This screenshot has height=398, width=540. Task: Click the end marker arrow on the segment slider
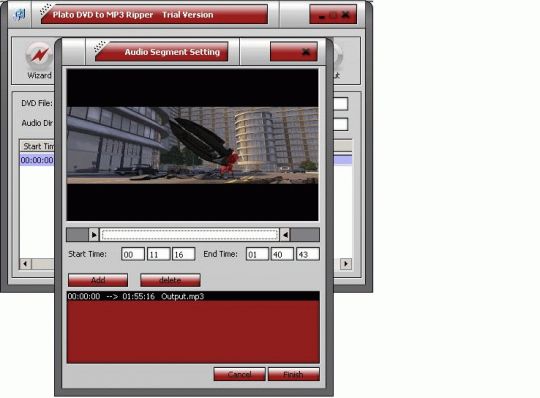285,235
